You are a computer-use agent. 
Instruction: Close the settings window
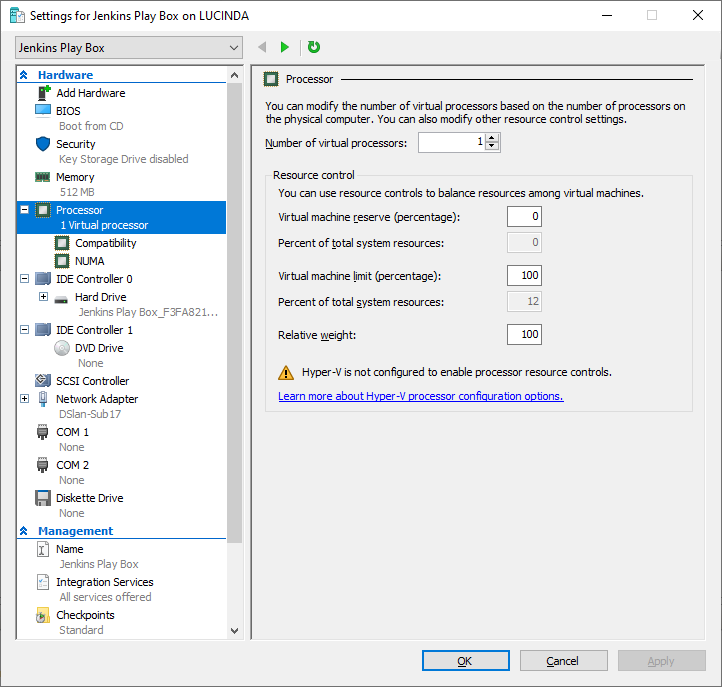click(x=698, y=16)
